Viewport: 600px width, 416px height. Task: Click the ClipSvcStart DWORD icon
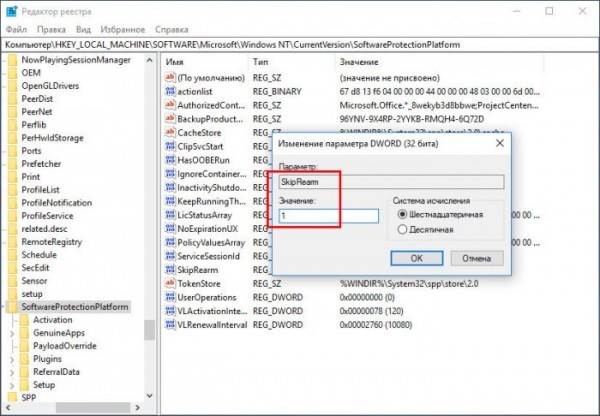coord(170,146)
